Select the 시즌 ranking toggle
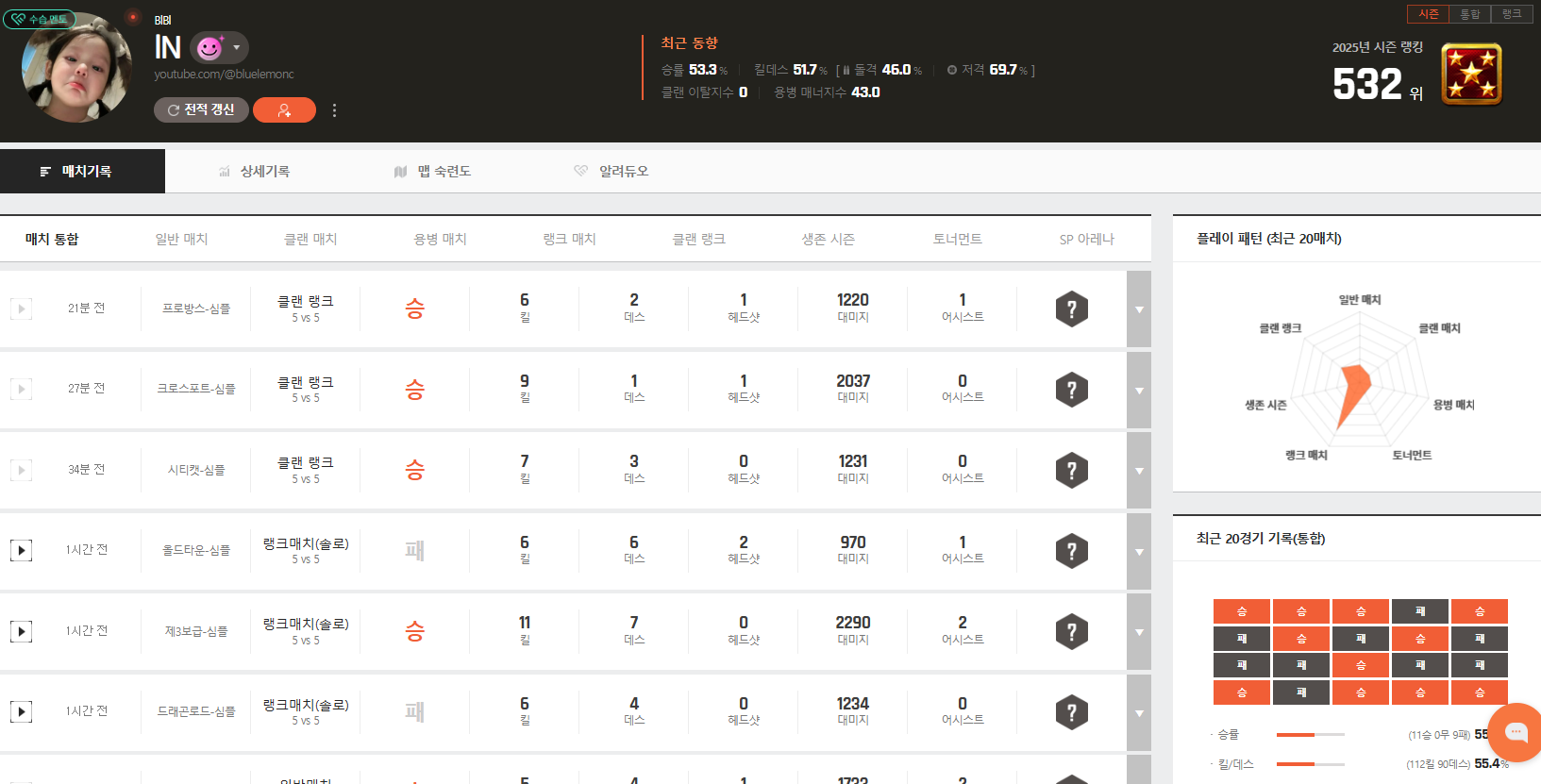This screenshot has height=784, width=1541. [1428, 14]
